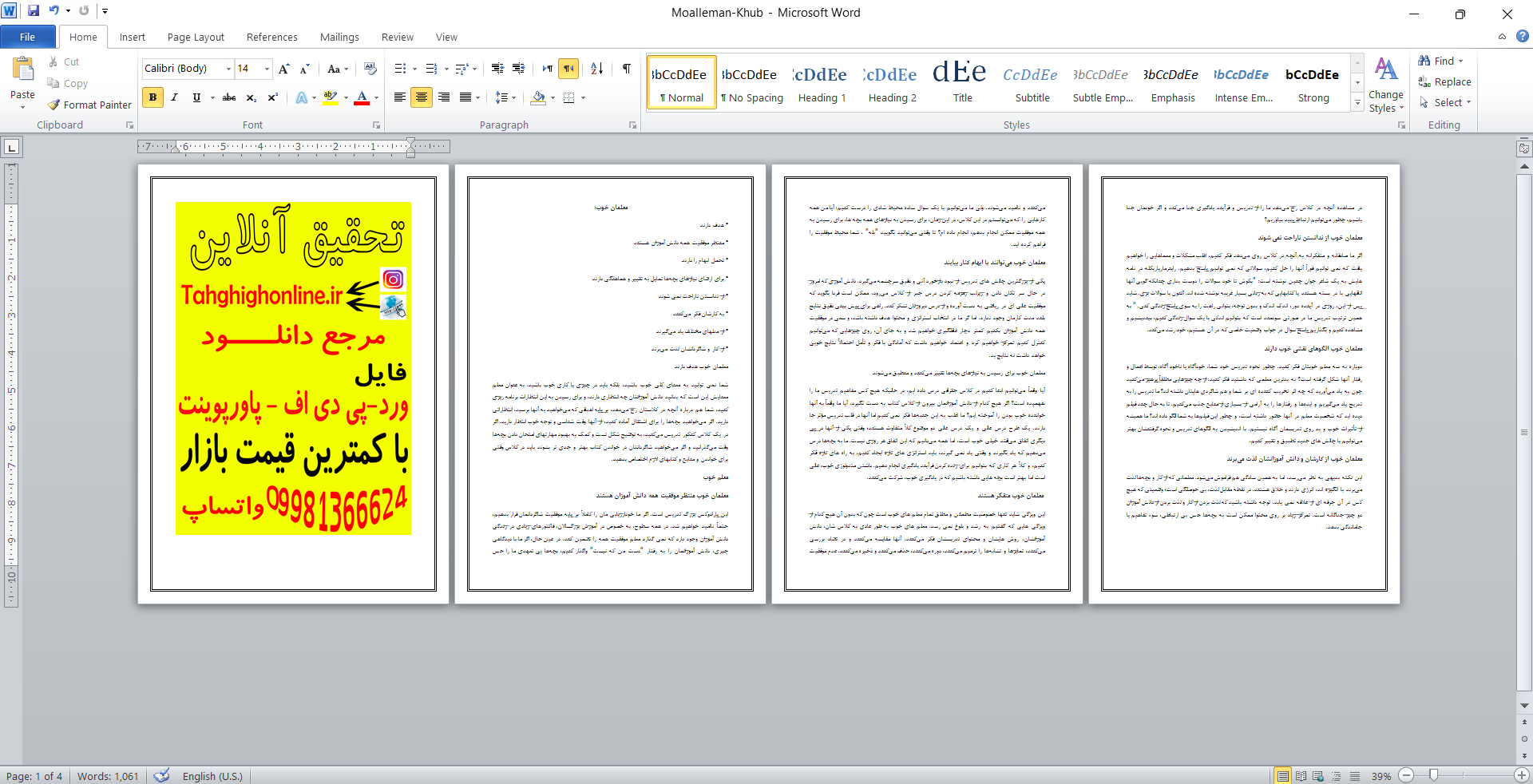The width and height of the screenshot is (1533, 784).
Task: Toggle Italic formatting
Action: [x=174, y=97]
